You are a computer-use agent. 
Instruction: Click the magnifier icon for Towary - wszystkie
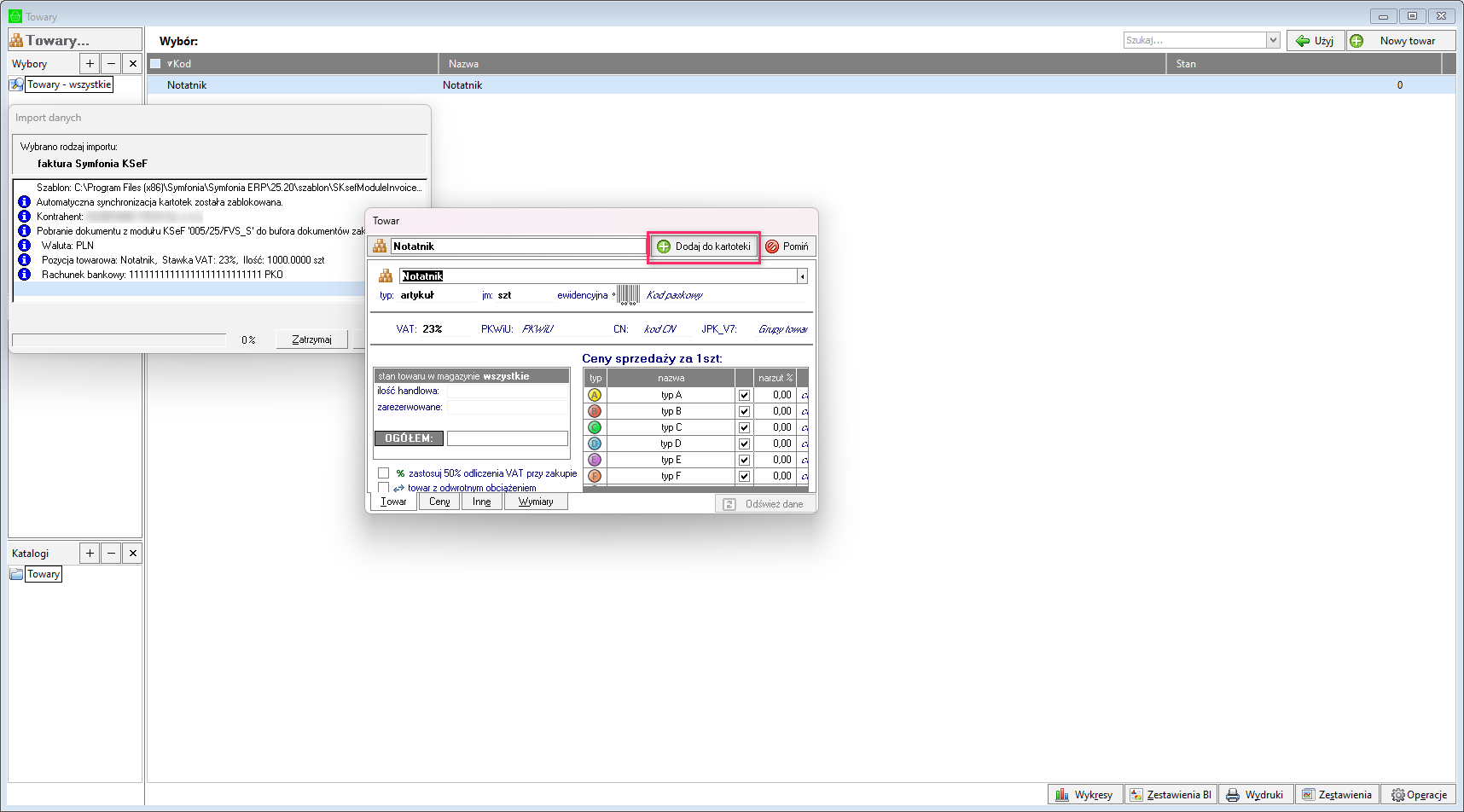(x=16, y=84)
